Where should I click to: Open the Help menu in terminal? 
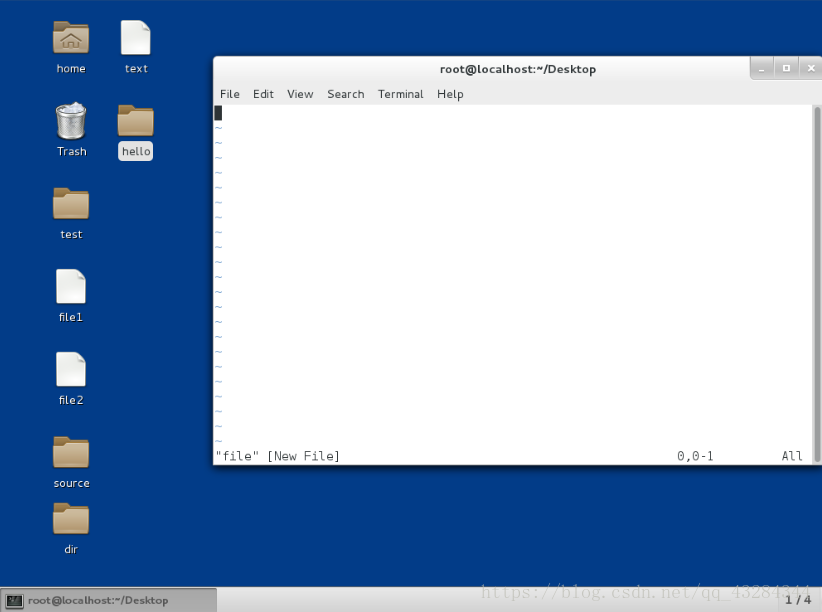450,94
